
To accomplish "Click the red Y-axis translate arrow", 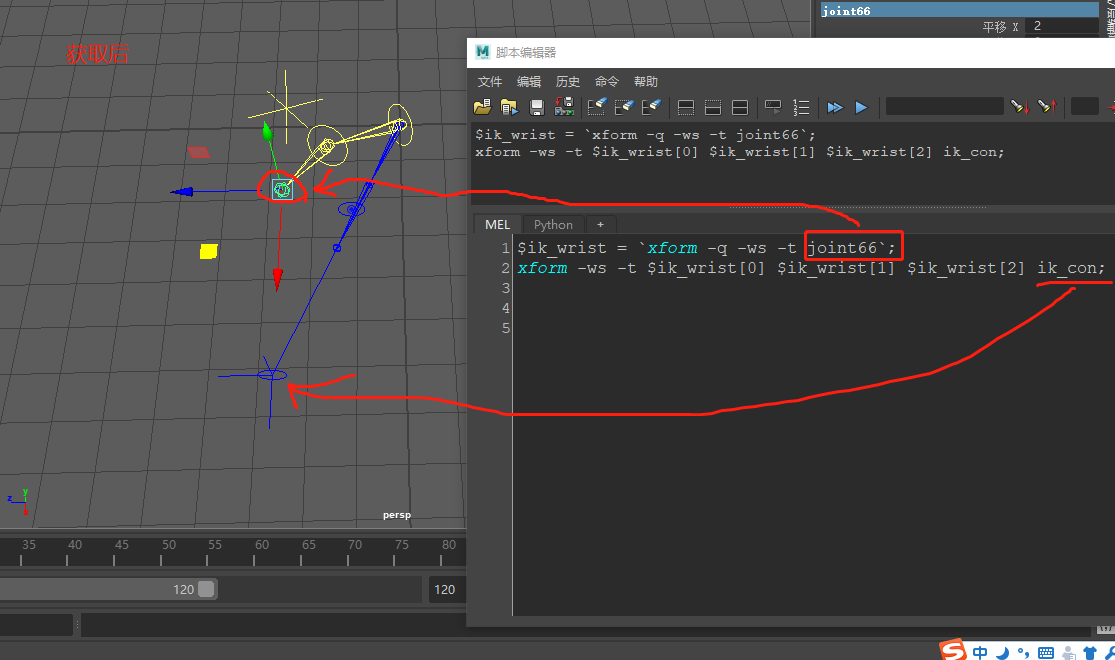I will [x=277, y=280].
